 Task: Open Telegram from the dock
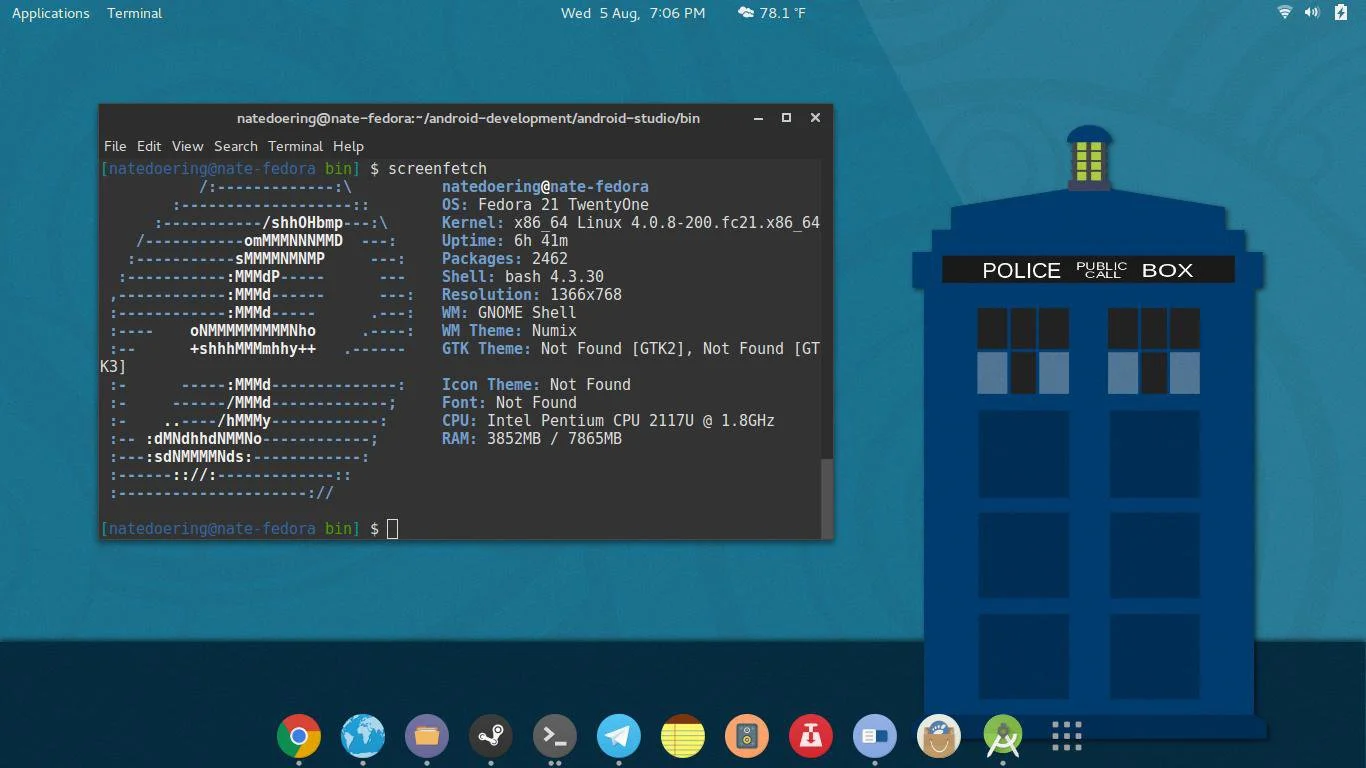(619, 737)
